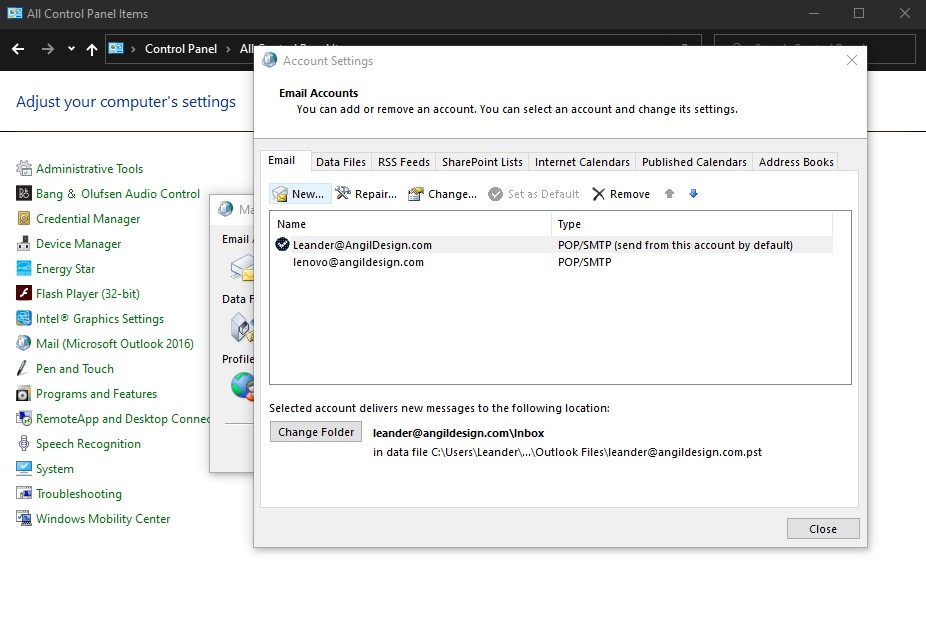
Task: Close the Account Settings dialog with X
Action: [852, 60]
